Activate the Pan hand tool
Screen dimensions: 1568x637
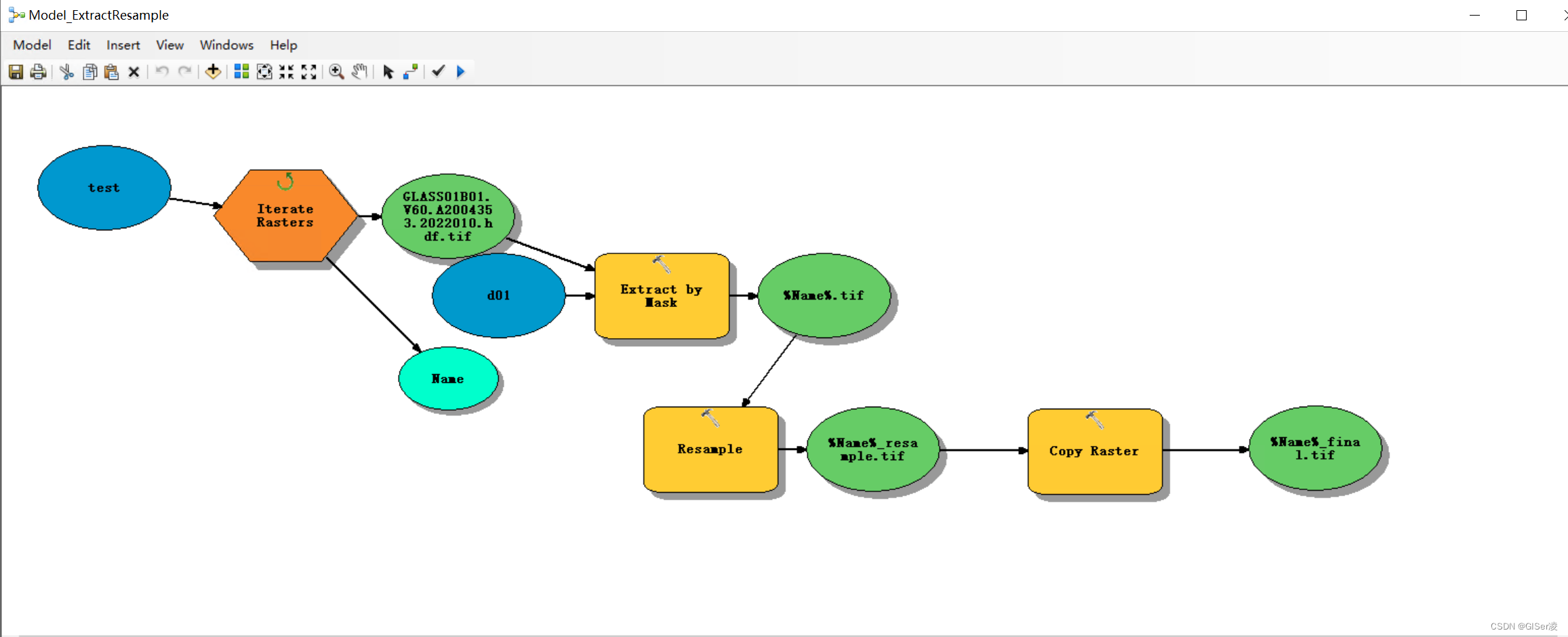(x=359, y=71)
